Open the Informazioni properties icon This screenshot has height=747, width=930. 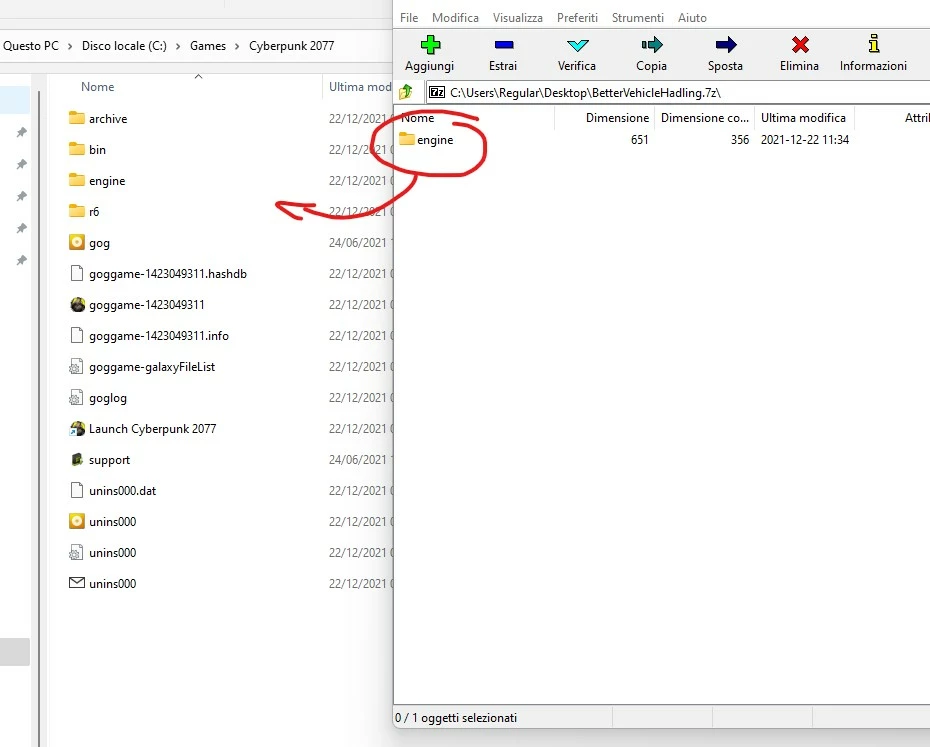(874, 45)
